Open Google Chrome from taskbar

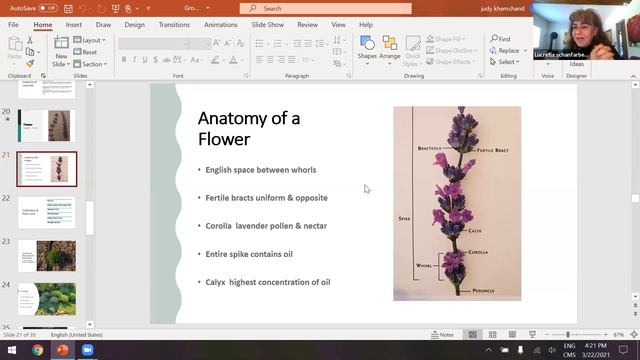point(38,350)
